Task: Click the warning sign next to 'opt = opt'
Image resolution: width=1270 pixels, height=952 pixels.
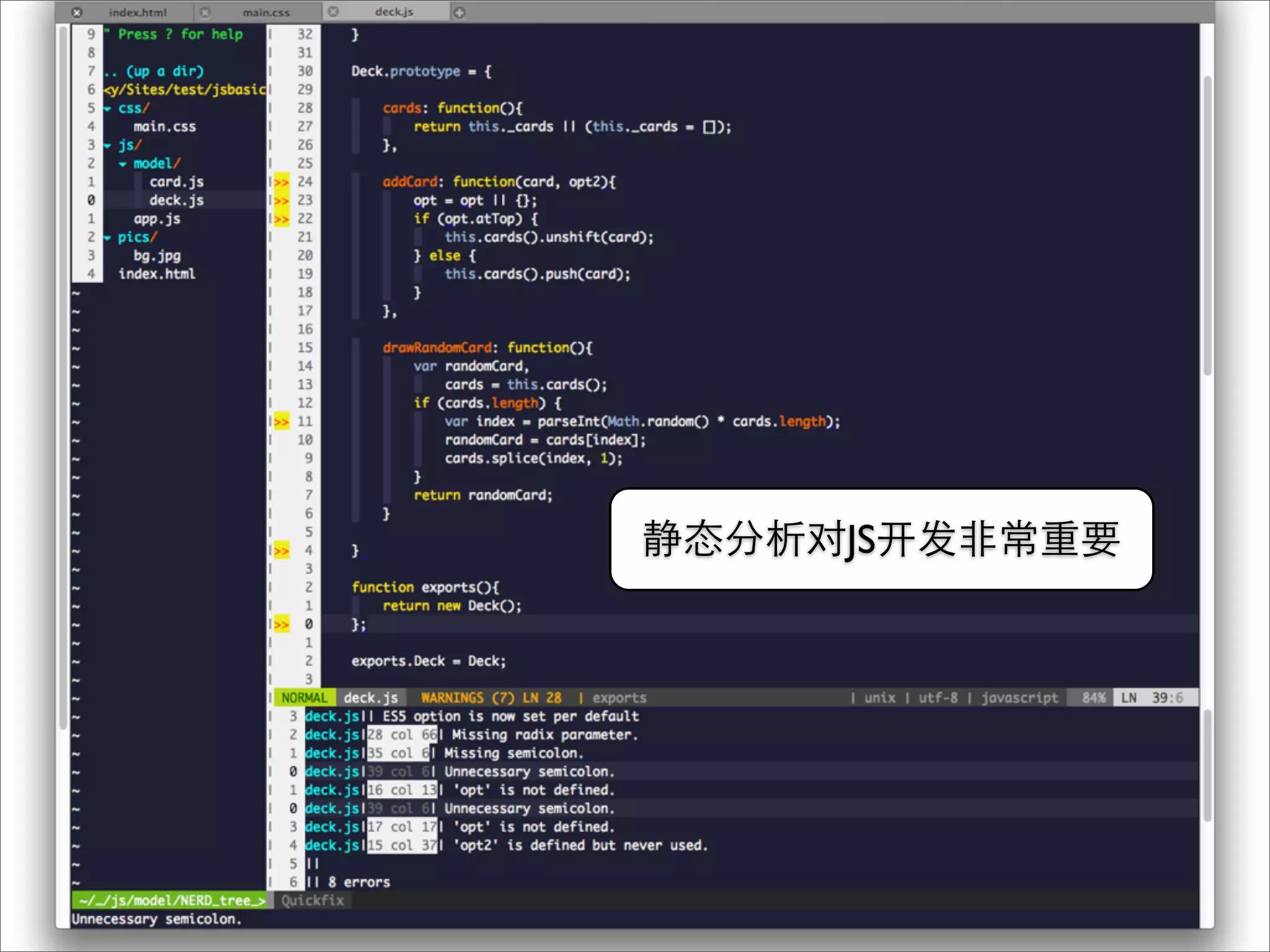Action: click(282, 200)
